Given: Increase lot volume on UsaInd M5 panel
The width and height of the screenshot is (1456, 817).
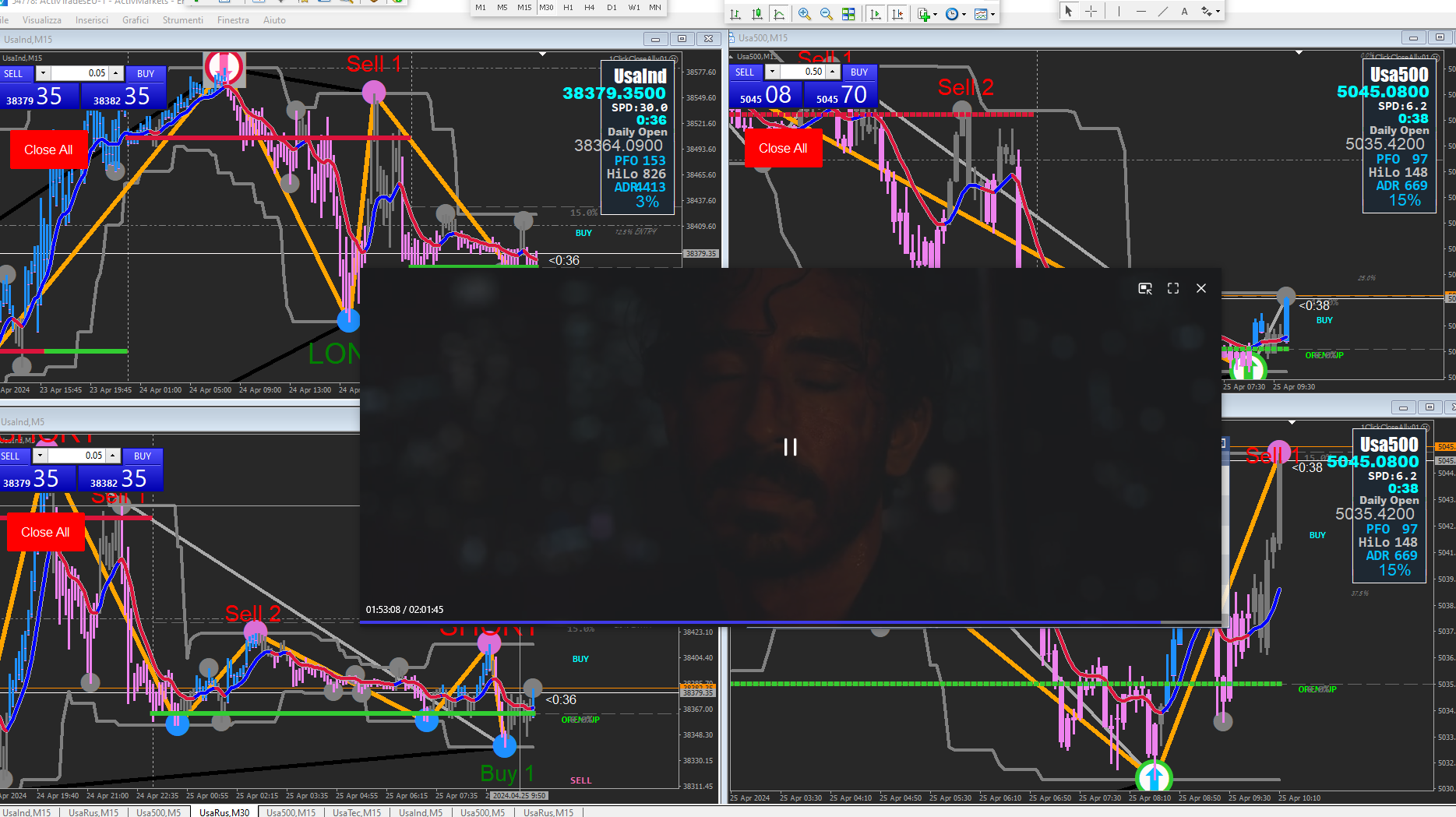Looking at the screenshot, I should 113,456.
